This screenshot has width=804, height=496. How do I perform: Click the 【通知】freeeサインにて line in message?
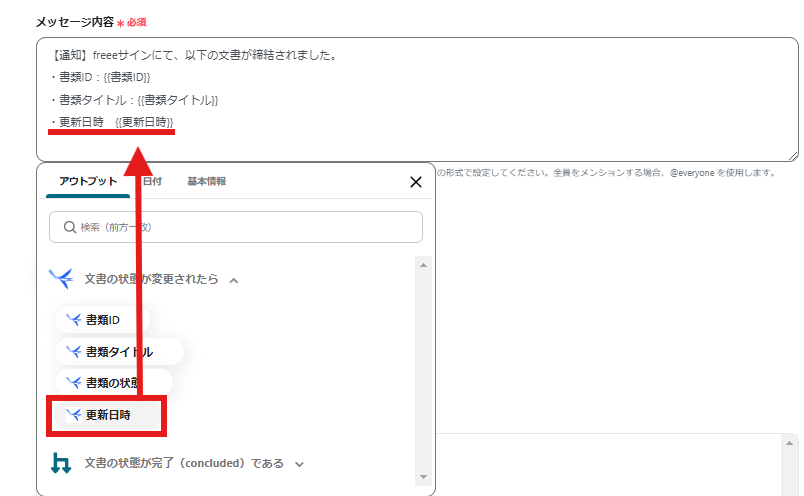[194, 55]
